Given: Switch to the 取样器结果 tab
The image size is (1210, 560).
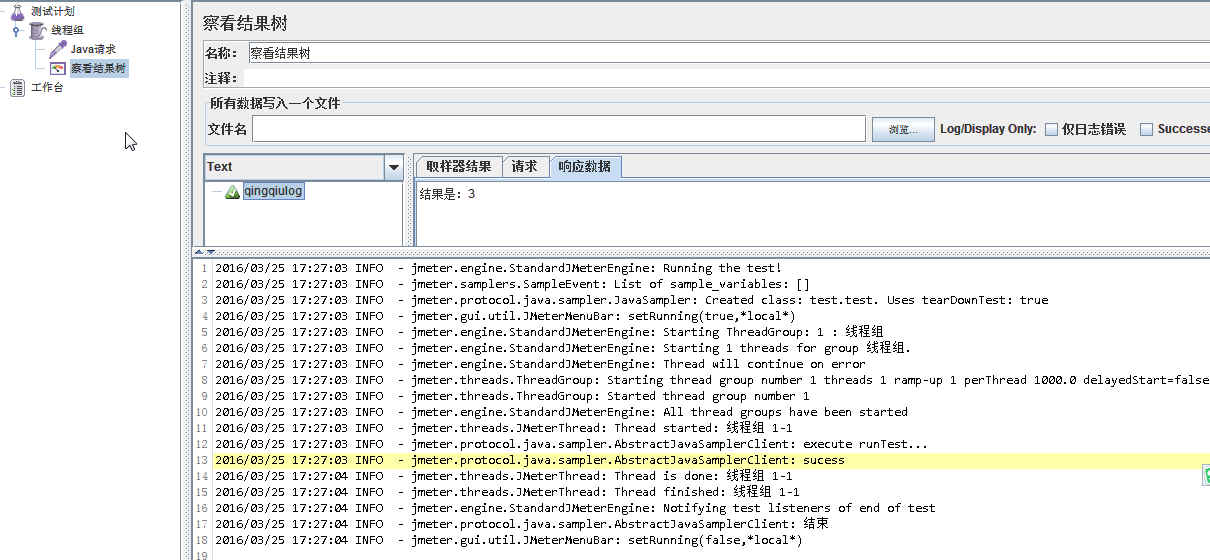Looking at the screenshot, I should (458, 167).
